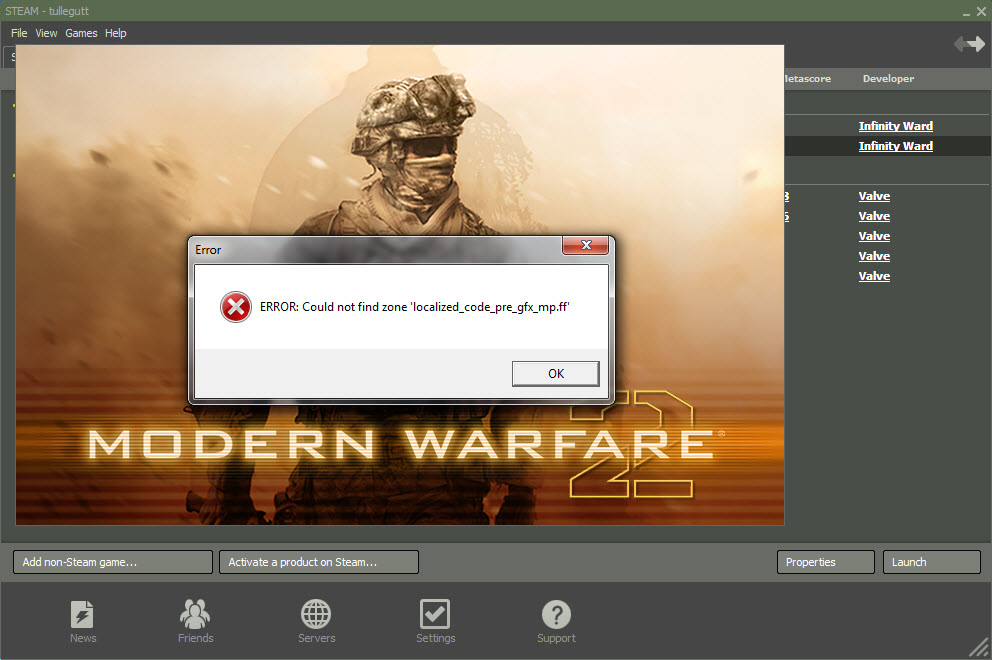Click Add non-Steam game button
This screenshot has height=660, width=992.
(x=113, y=562)
